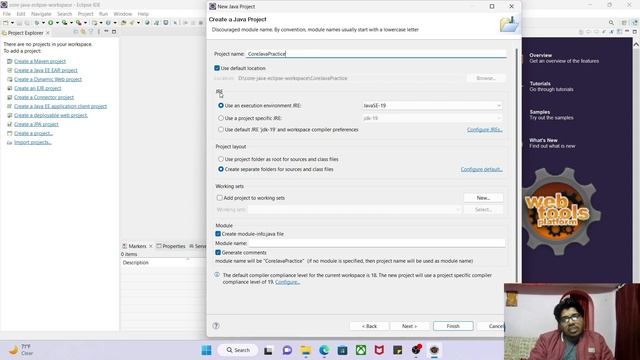Click the Open Type toolbar icon
The height and width of the screenshot is (360, 640).
click(x=123, y=23)
